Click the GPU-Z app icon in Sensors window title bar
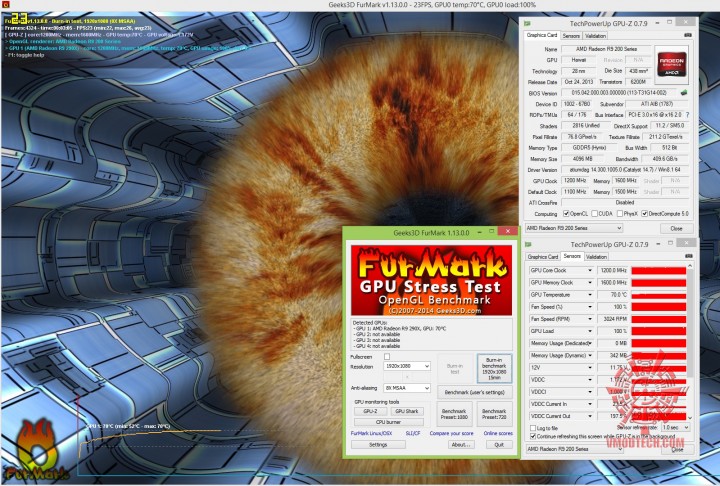This screenshot has height=486, width=720. pyautogui.click(x=529, y=244)
